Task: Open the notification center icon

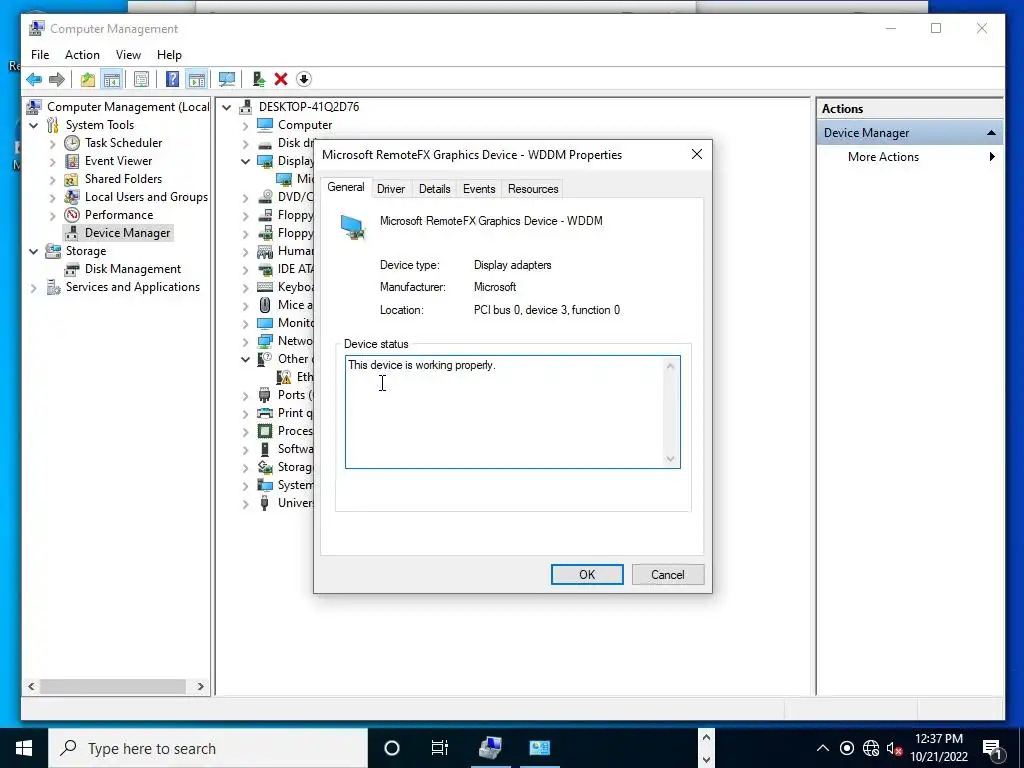Action: pos(993,749)
